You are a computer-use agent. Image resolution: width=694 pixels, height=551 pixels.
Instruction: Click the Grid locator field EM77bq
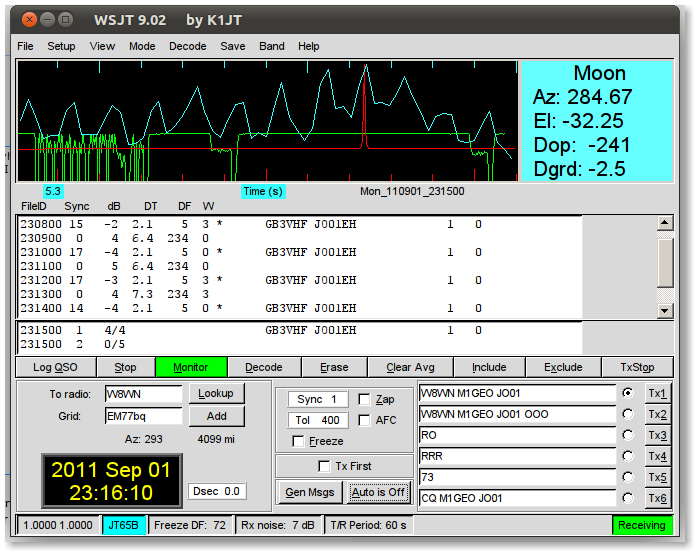tap(143, 416)
